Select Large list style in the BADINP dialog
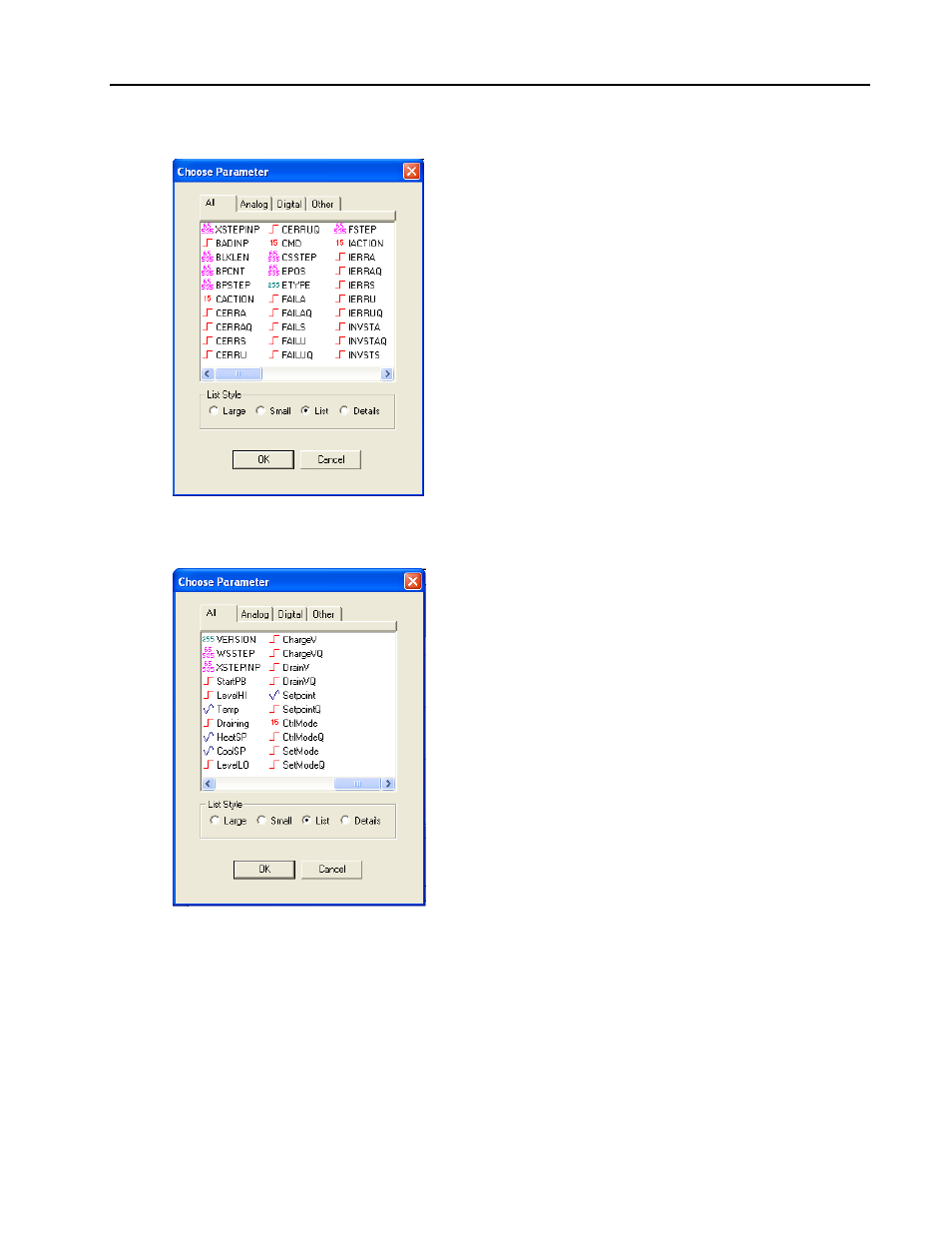The width and height of the screenshot is (952, 1233). point(214,410)
